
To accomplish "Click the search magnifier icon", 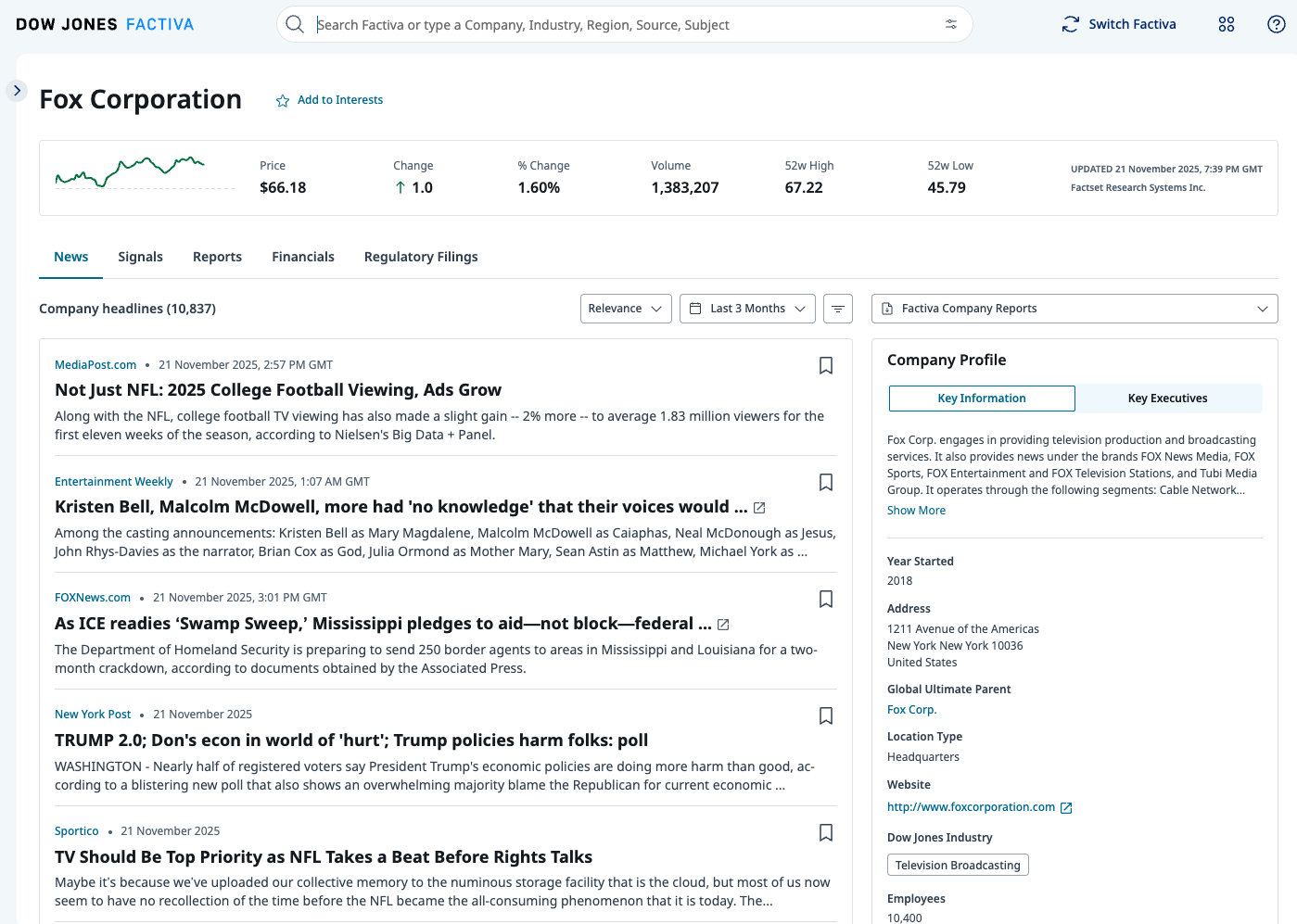I will click(x=295, y=24).
